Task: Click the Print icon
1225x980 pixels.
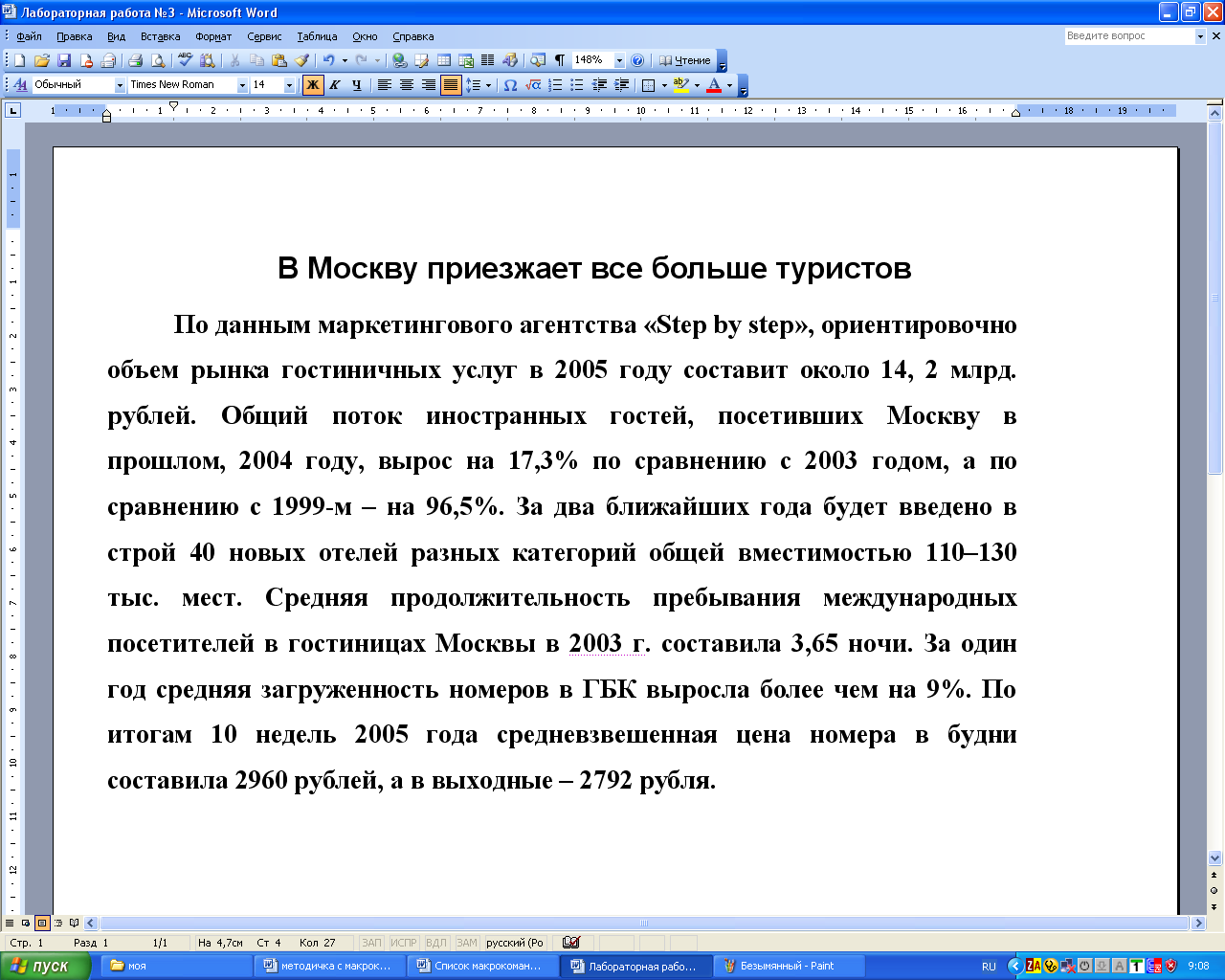Action: pos(135,60)
